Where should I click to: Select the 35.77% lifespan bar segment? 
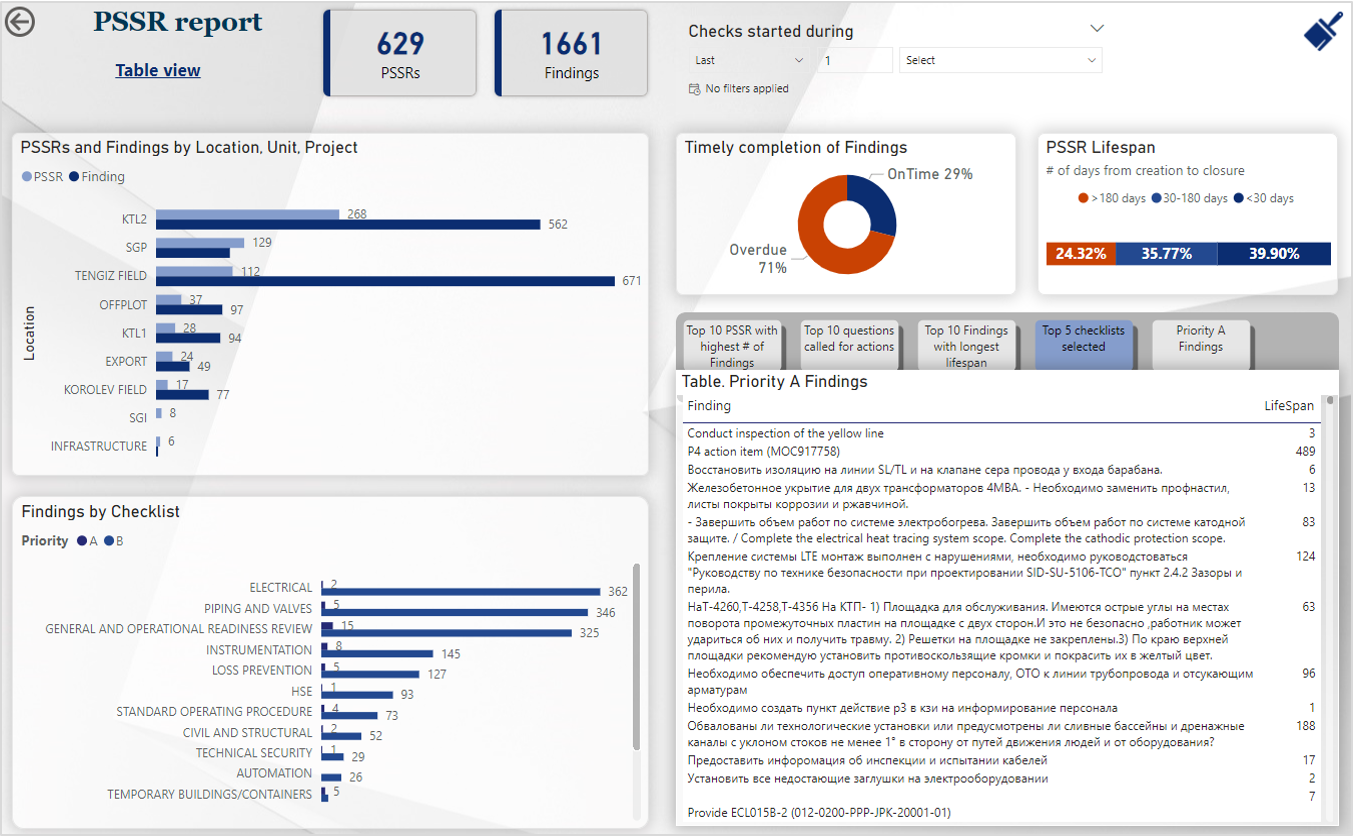click(1166, 254)
